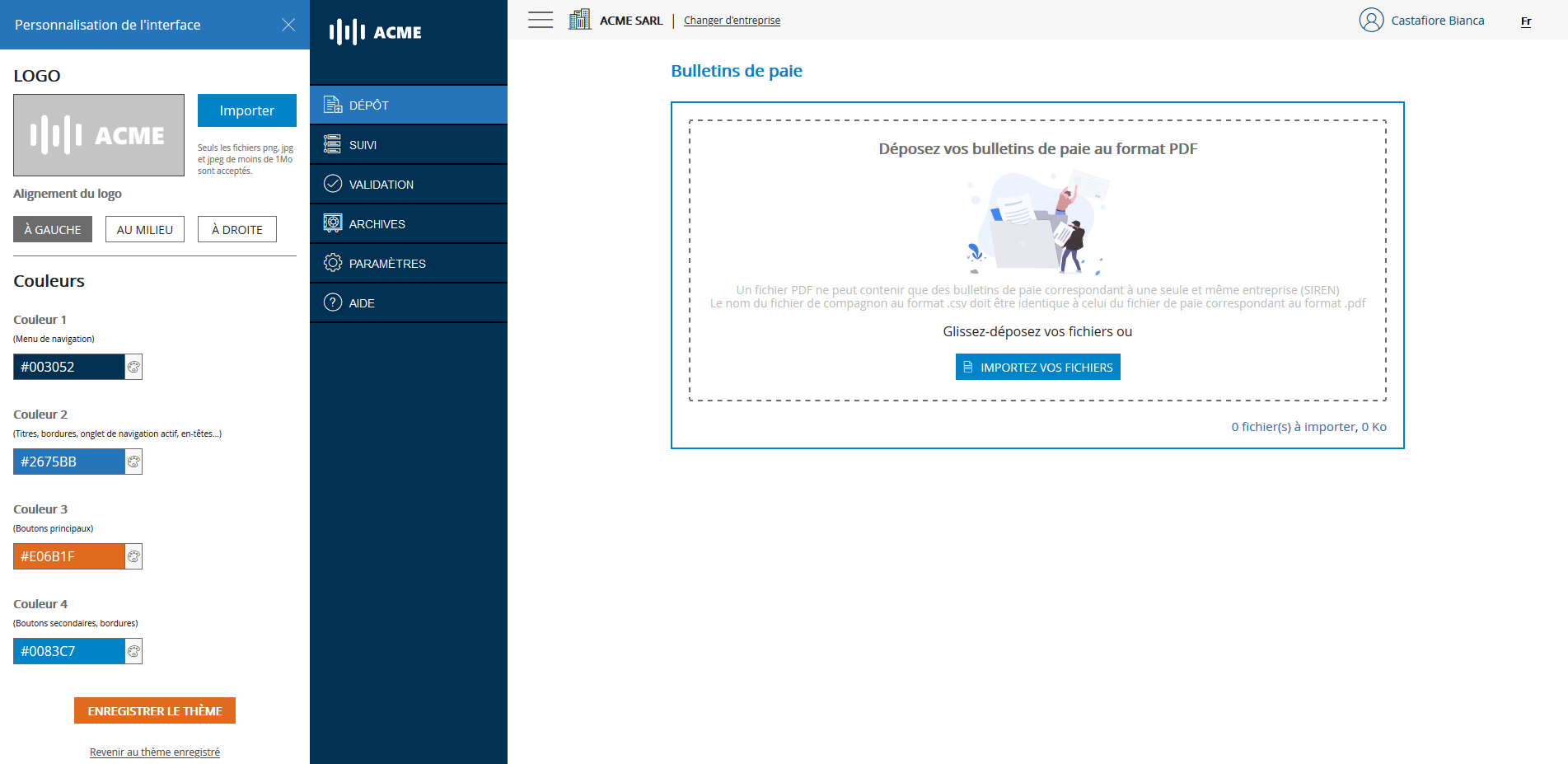
Task: Click the Castafiore Bianca profile icon
Action: (x=1371, y=20)
